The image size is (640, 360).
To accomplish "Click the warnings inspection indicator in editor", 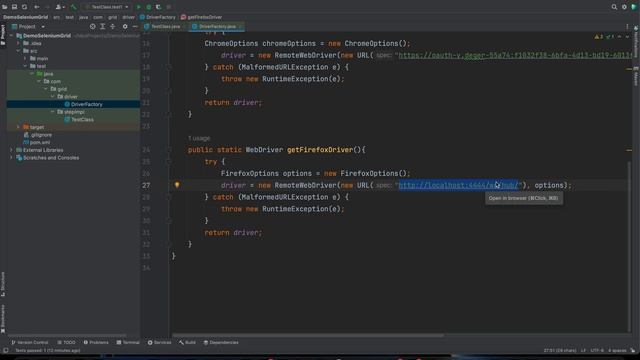I will tap(599, 37).
